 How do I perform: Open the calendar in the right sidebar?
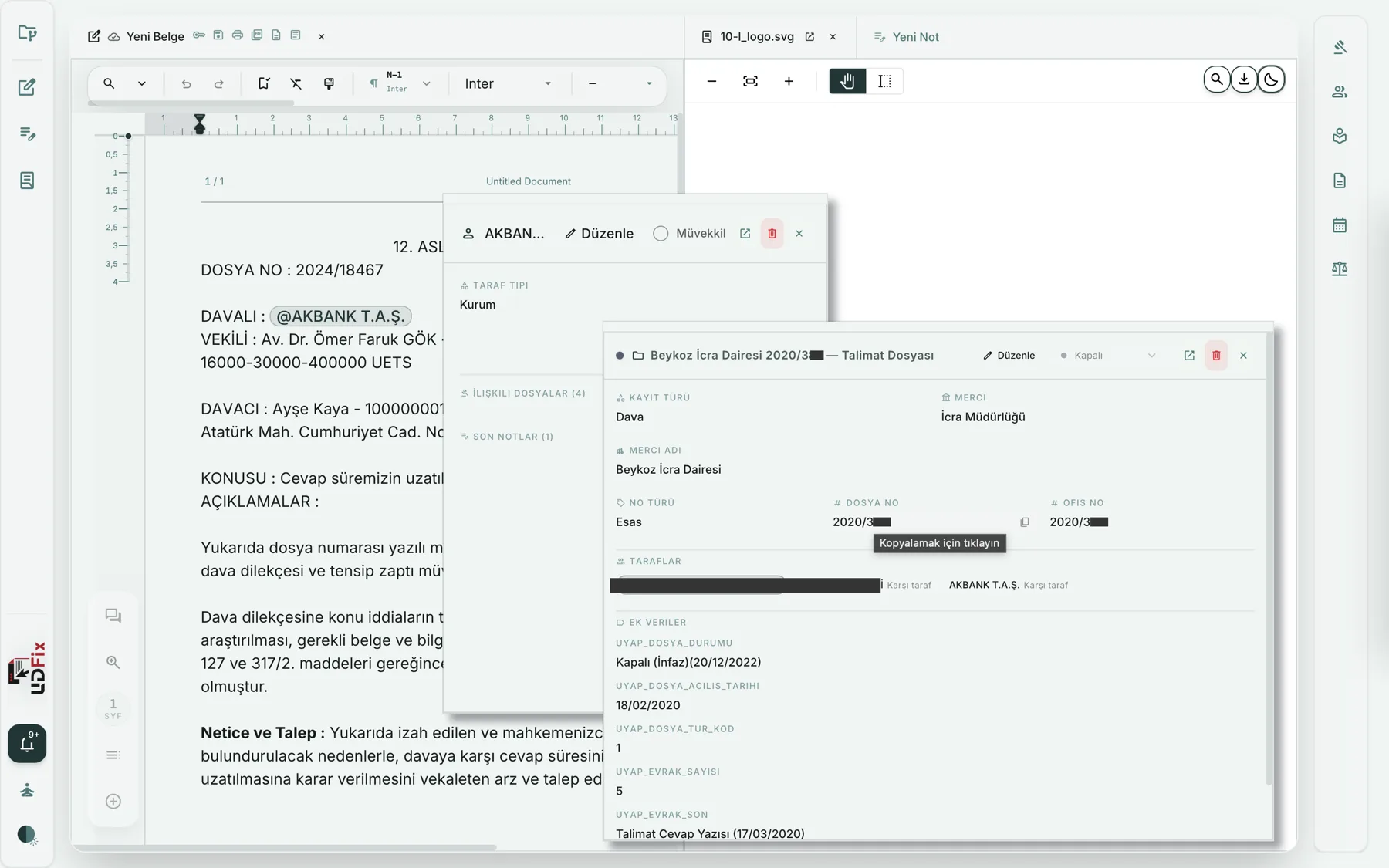(x=1340, y=225)
